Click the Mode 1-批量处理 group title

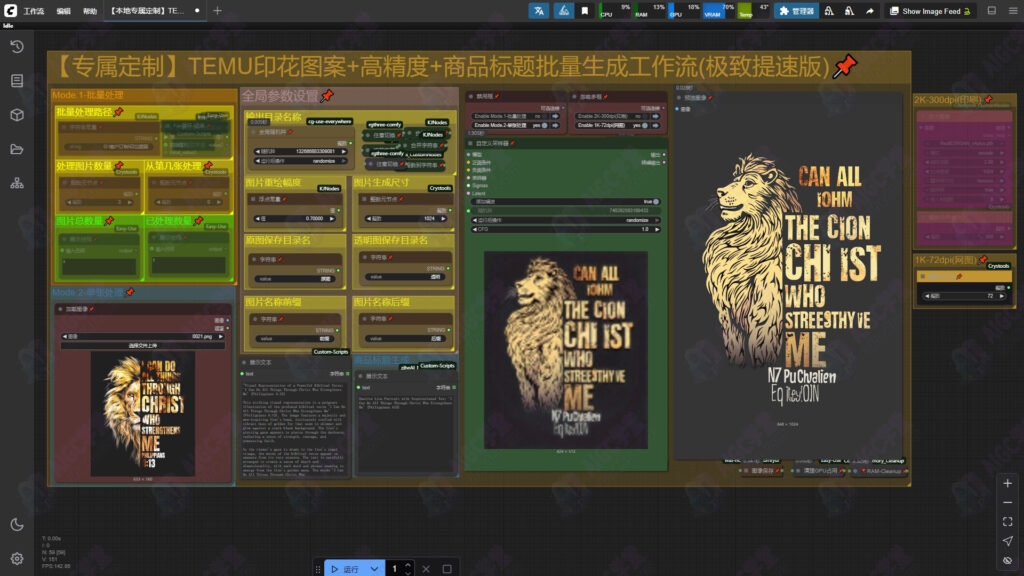point(88,95)
